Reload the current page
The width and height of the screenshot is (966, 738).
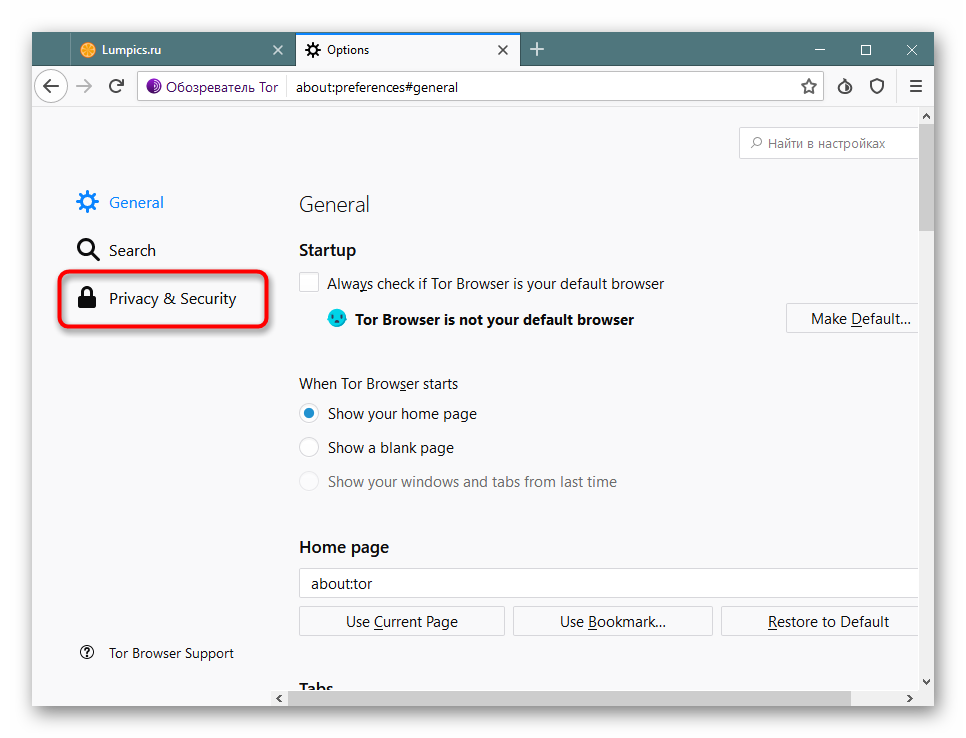(x=116, y=87)
